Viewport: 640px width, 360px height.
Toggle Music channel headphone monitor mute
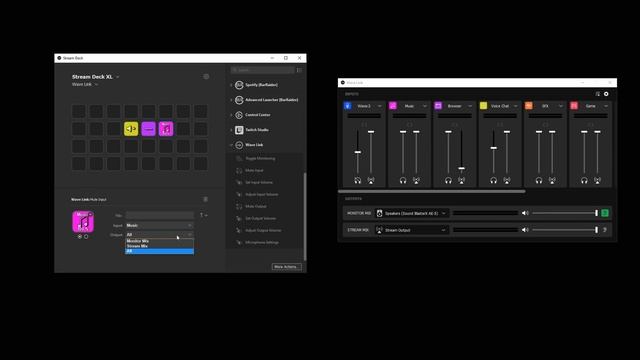click(403, 180)
